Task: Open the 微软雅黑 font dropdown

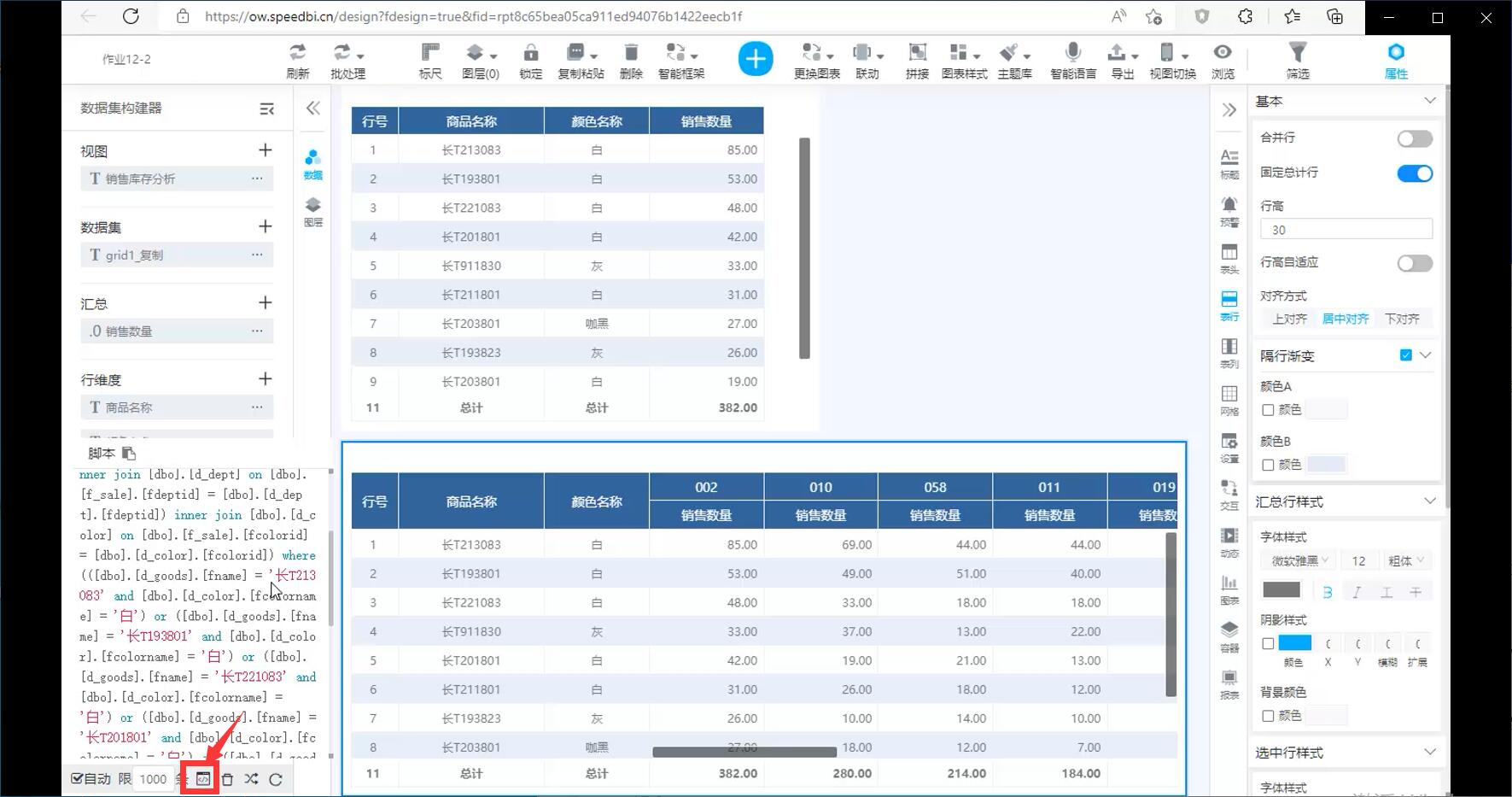Action: 1299,560
